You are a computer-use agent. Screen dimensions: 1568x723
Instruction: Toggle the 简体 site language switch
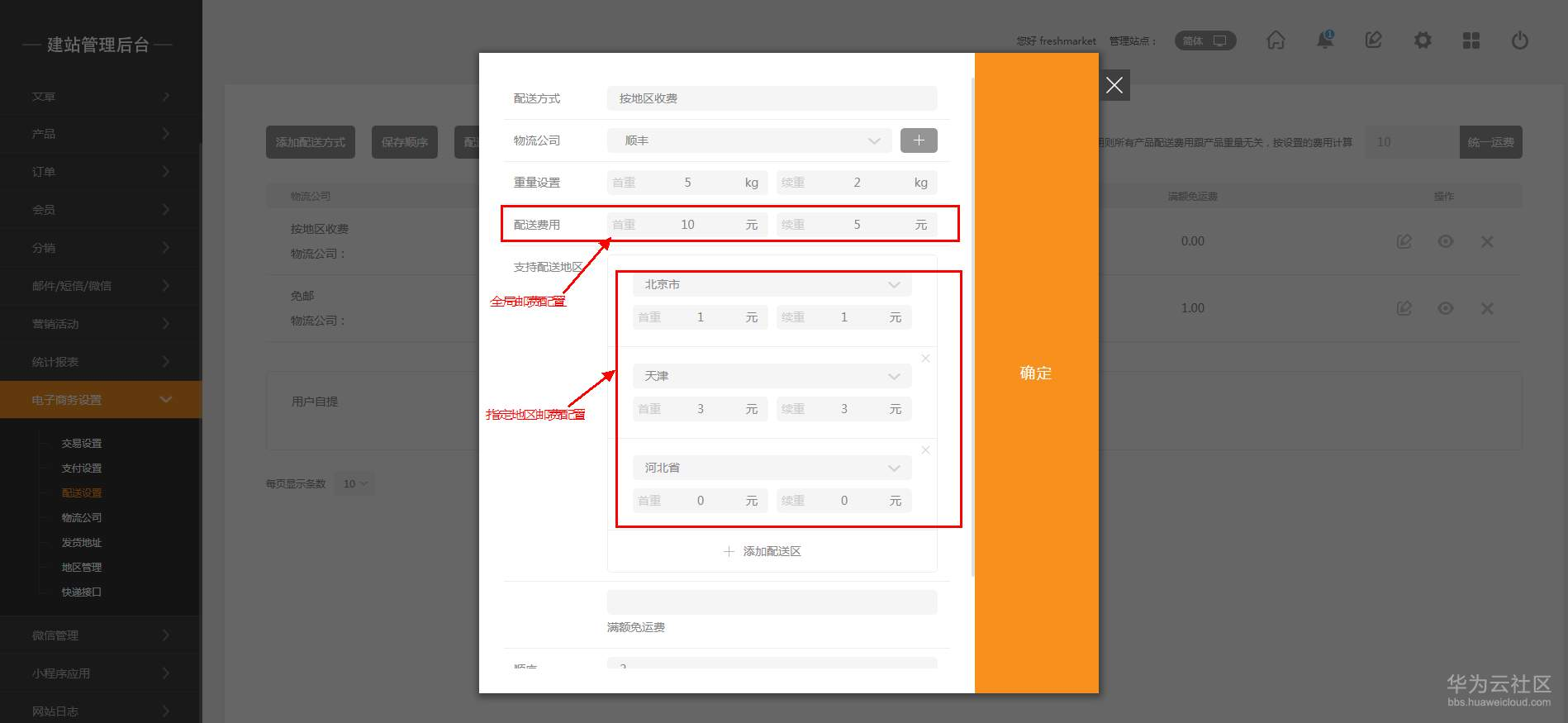pos(1205,40)
